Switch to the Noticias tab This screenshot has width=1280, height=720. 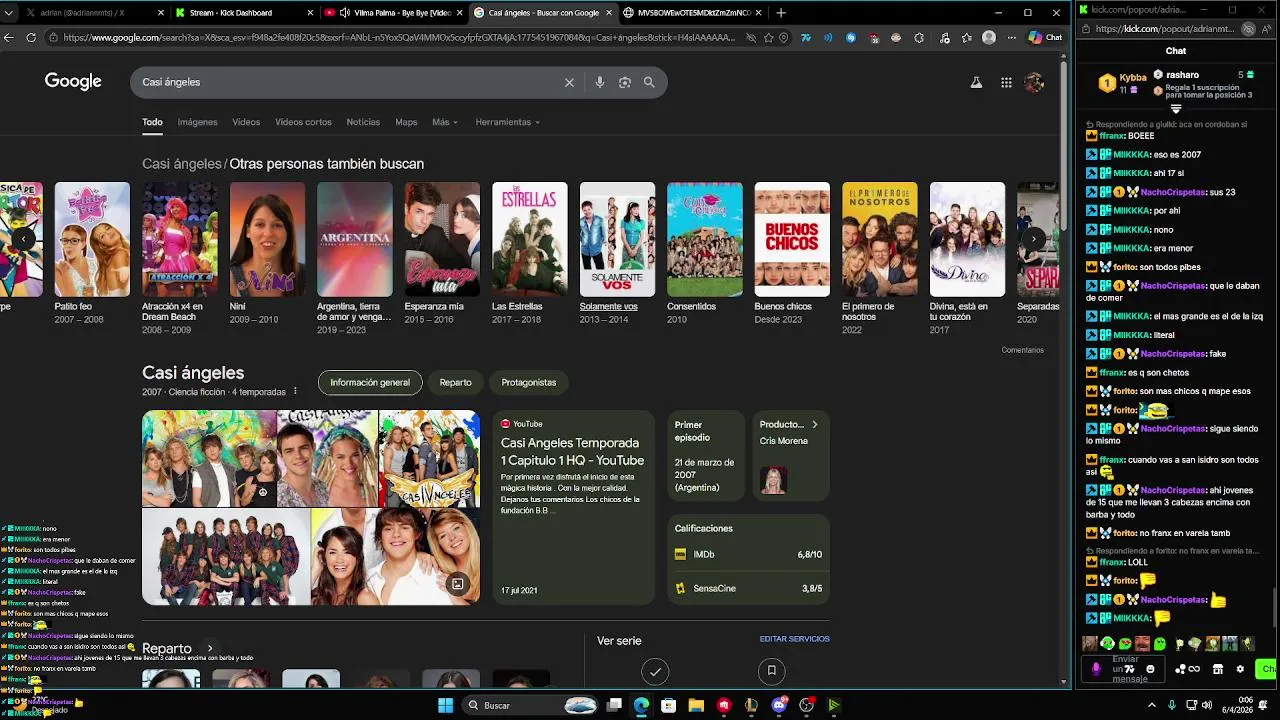coord(363,122)
